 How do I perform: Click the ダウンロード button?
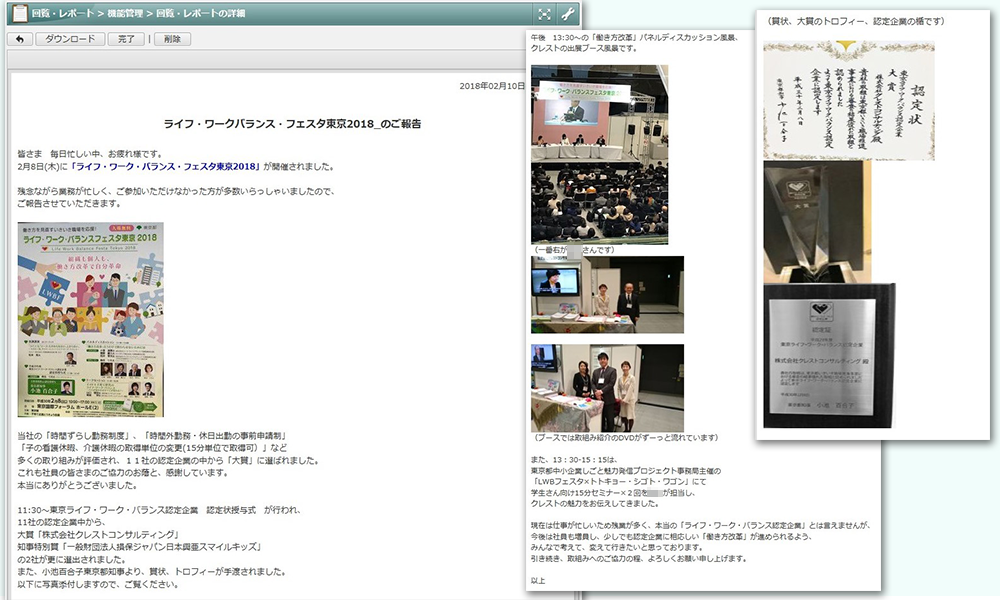pos(69,39)
